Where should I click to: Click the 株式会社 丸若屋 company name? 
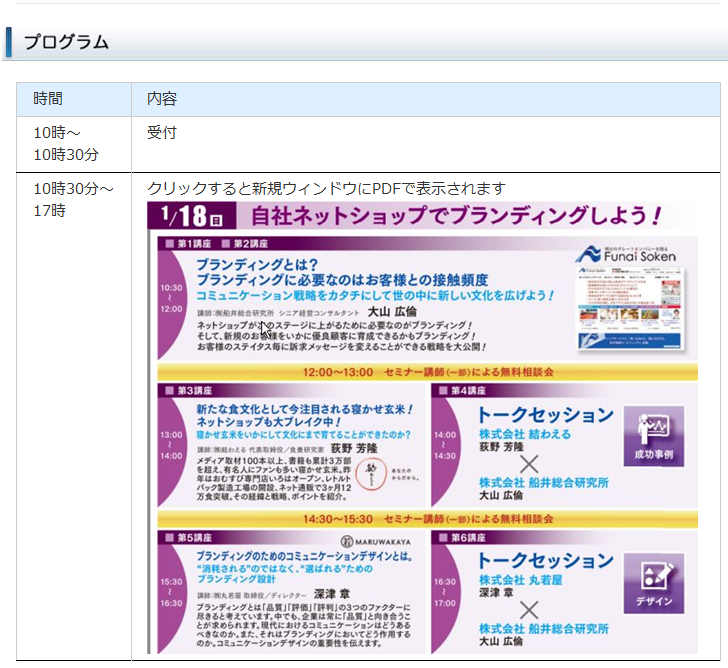coord(520,580)
